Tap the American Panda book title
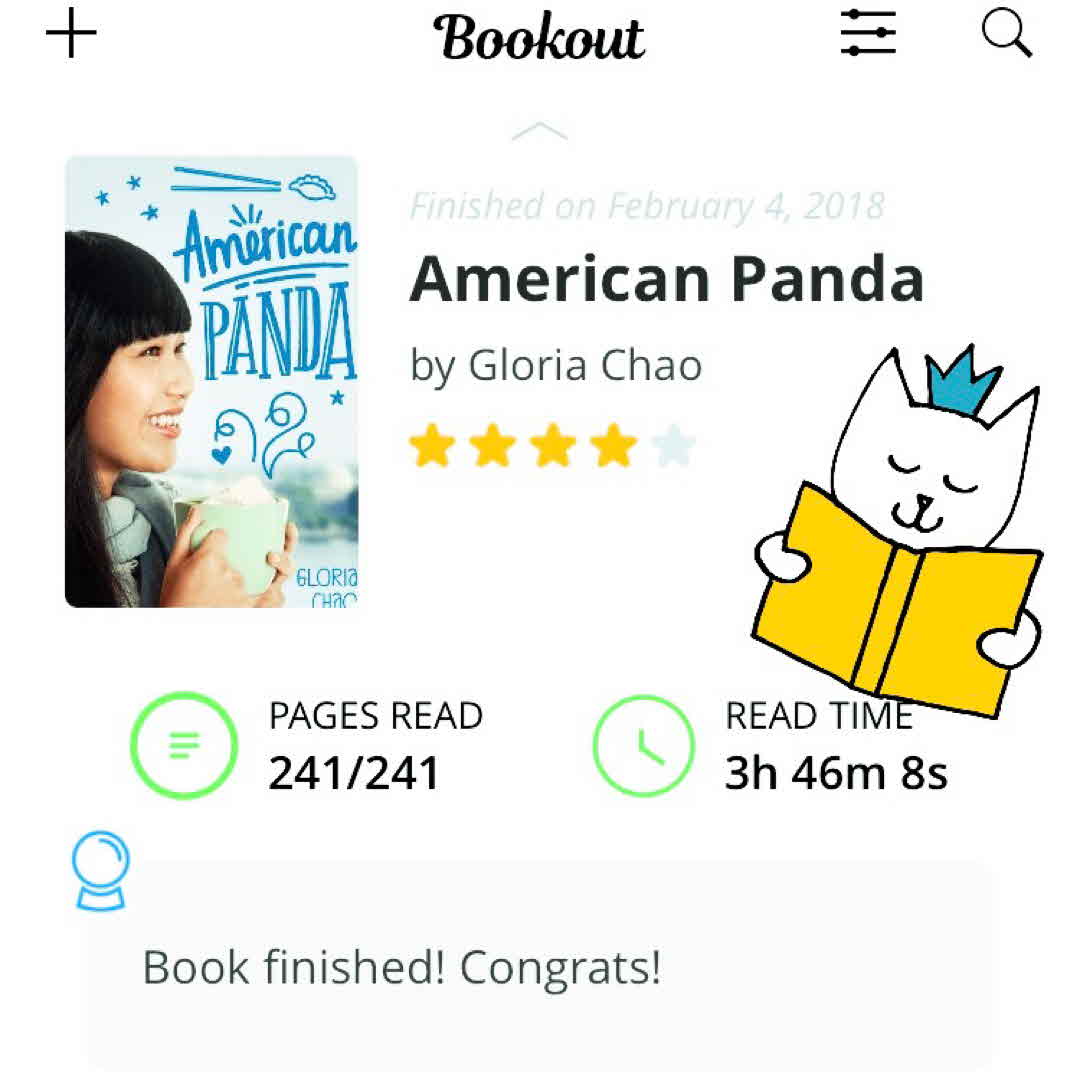 [x=666, y=279]
